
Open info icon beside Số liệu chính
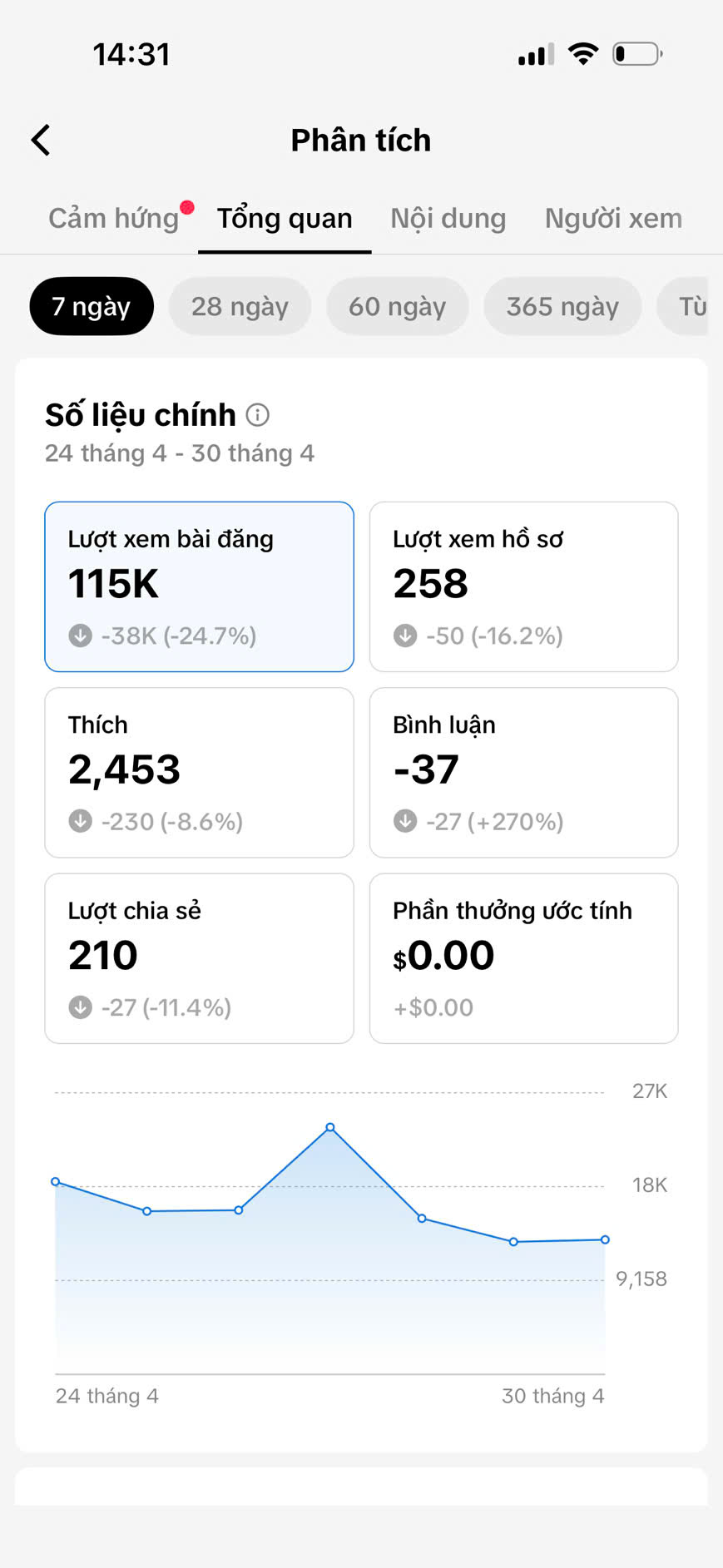[x=258, y=414]
